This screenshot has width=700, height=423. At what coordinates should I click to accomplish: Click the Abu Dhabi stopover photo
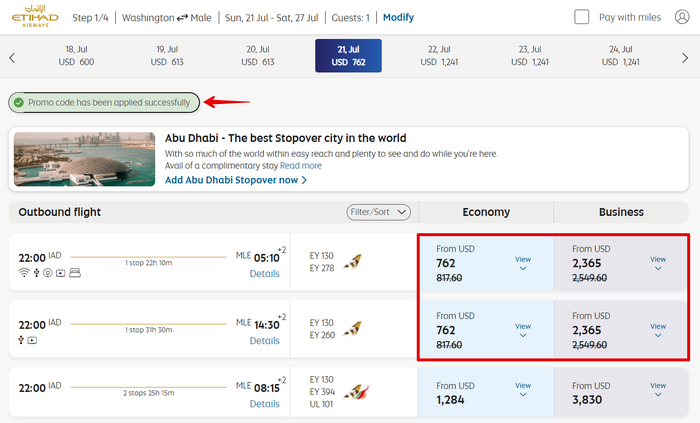(84, 159)
